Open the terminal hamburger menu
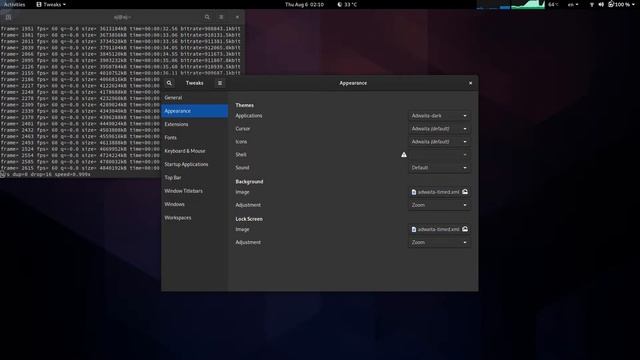The height and width of the screenshot is (360, 640). click(x=221, y=17)
